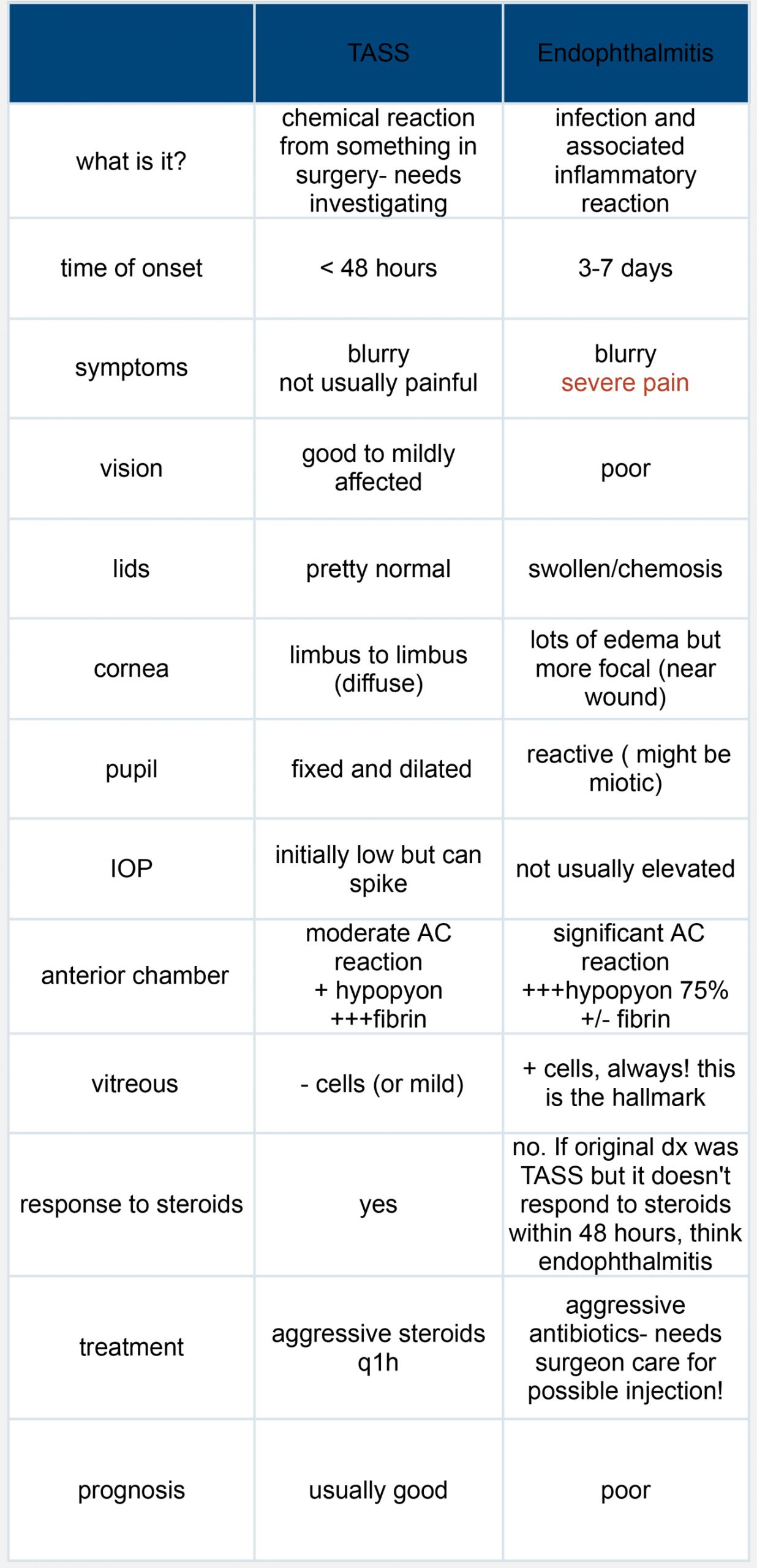This screenshot has height=1568, width=757.
Task: Select the 'what is it?' row label
Action: [x=131, y=161]
